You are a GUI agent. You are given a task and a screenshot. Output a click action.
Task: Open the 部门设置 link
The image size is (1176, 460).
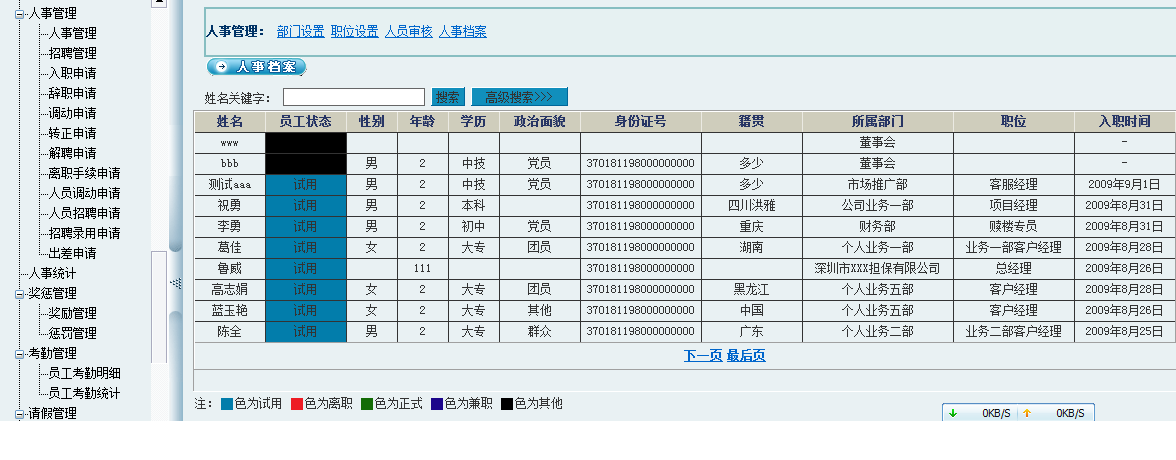click(x=301, y=32)
